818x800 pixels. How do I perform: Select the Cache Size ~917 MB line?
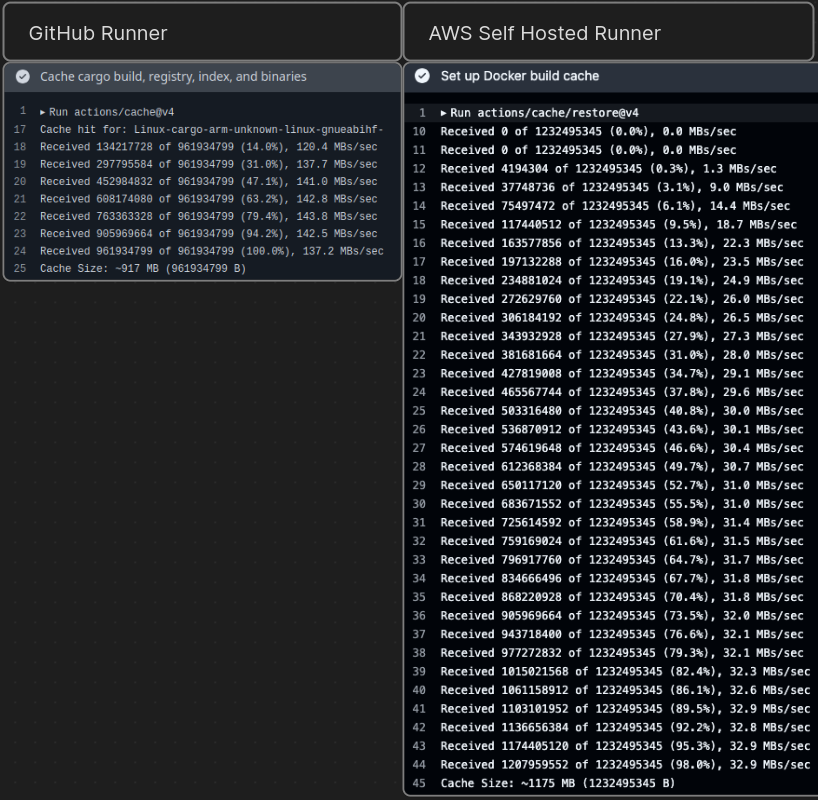click(x=143, y=268)
